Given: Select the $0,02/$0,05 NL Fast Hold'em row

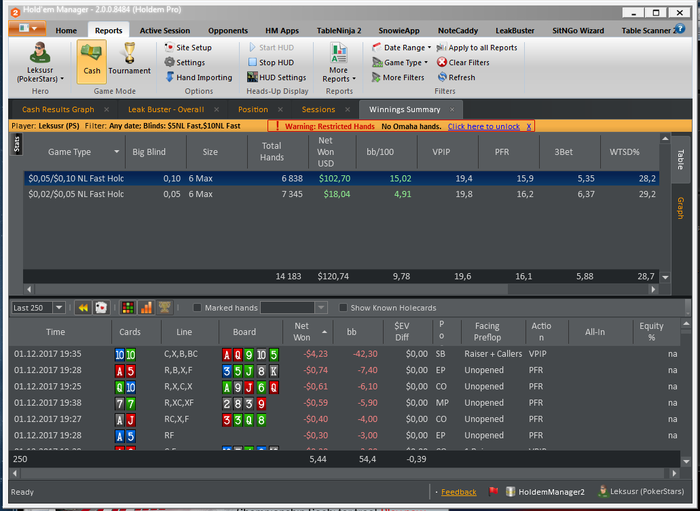Looking at the screenshot, I should point(341,194).
